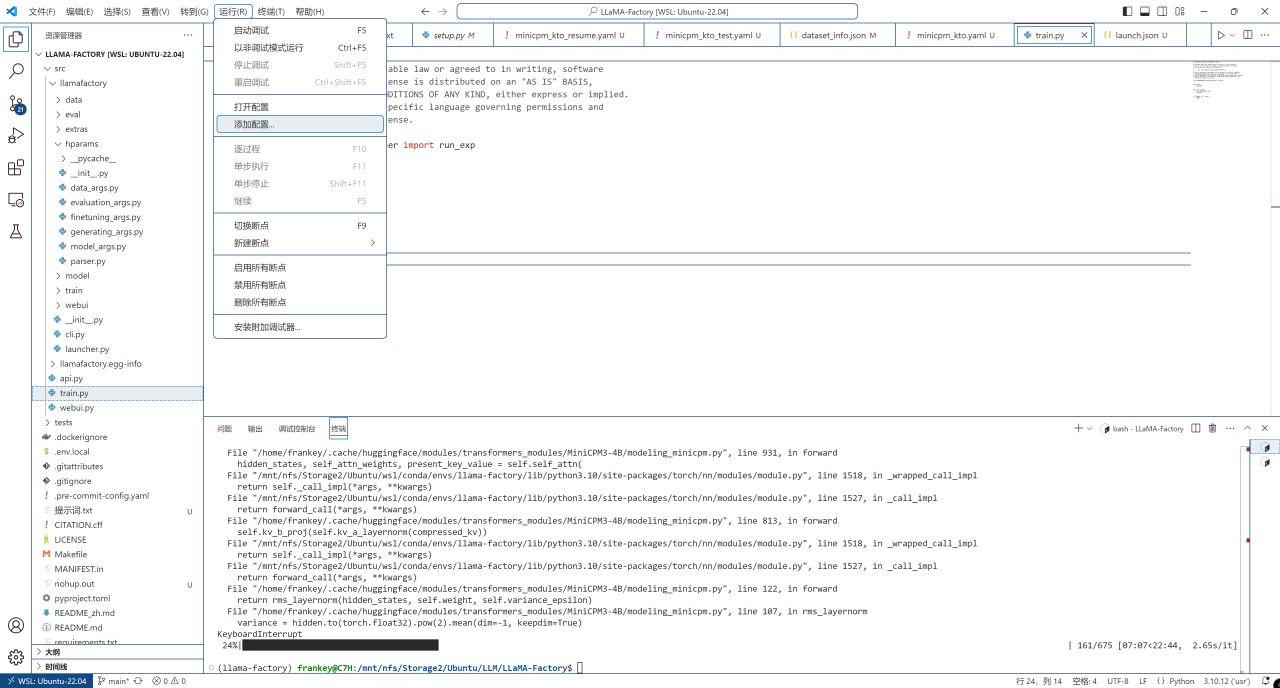Open Remote Explorer view icon
This screenshot has width=1280, height=688.
15,200
